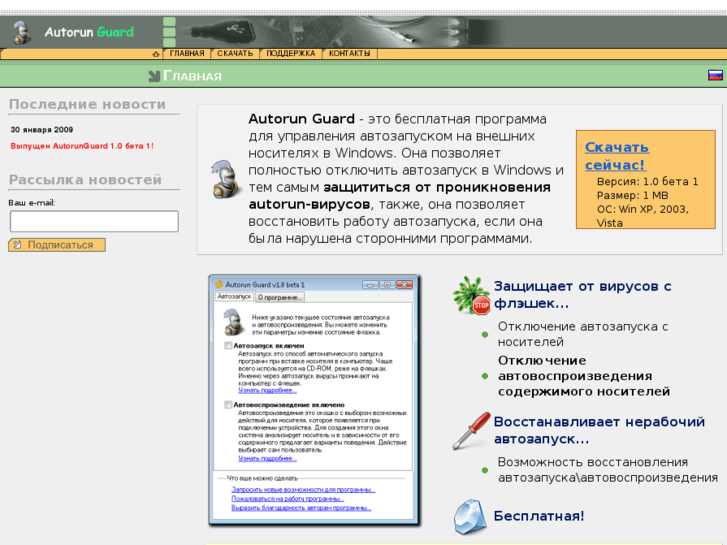The image size is (727, 545).
Task: Click the Рассылка новостей heading
Action: click(x=85, y=180)
